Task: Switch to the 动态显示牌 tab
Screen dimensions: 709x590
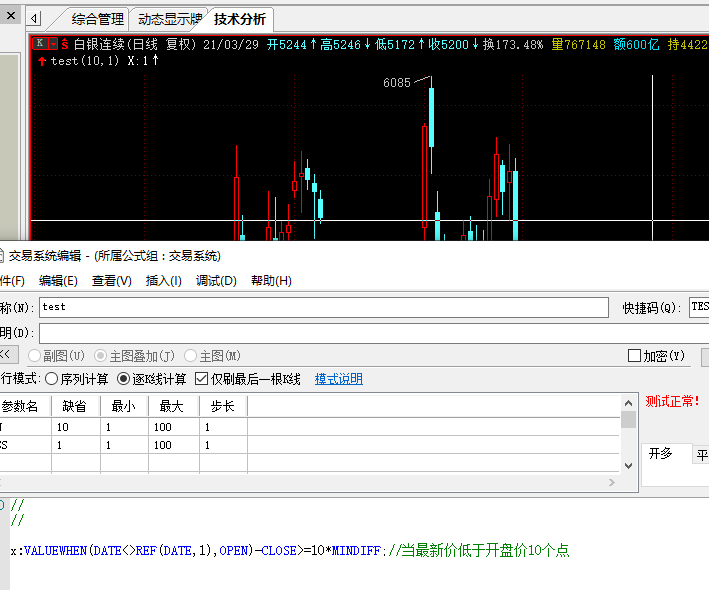Action: pos(170,19)
